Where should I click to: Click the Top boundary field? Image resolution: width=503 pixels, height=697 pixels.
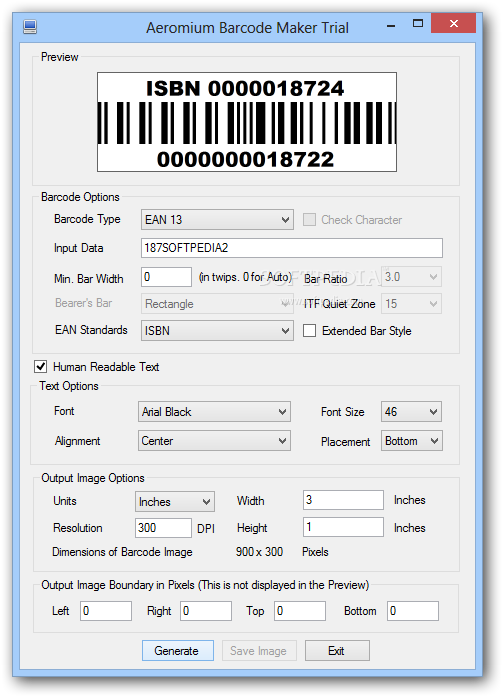click(300, 611)
